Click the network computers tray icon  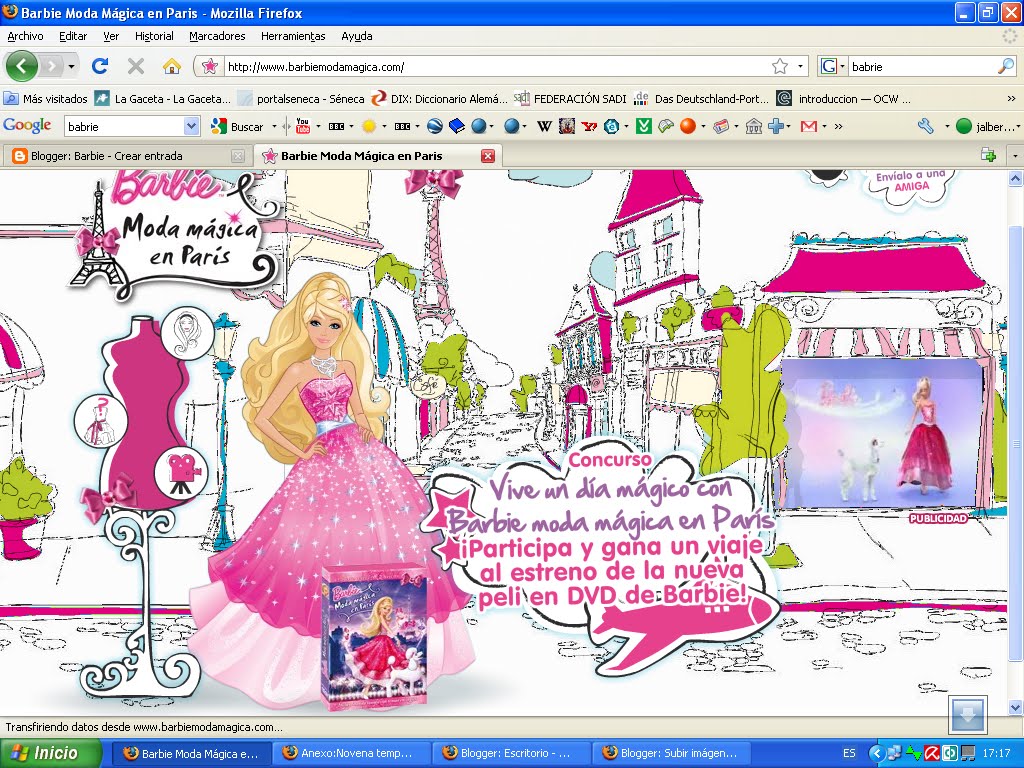pos(894,753)
